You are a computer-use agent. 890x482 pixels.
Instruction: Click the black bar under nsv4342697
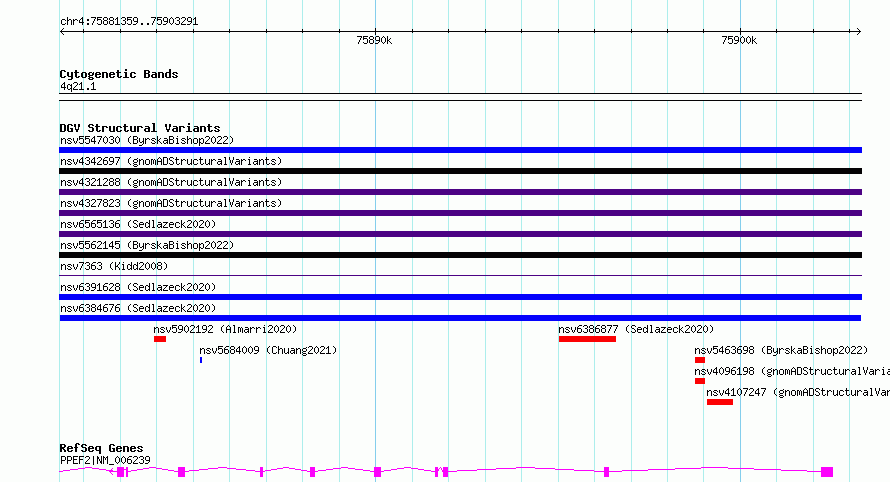[460, 171]
